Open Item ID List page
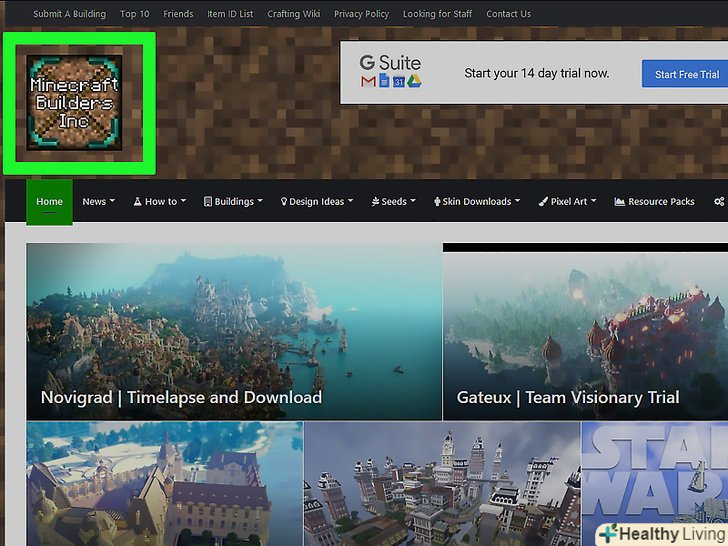Screen dimensions: 728x546 click(x=230, y=14)
